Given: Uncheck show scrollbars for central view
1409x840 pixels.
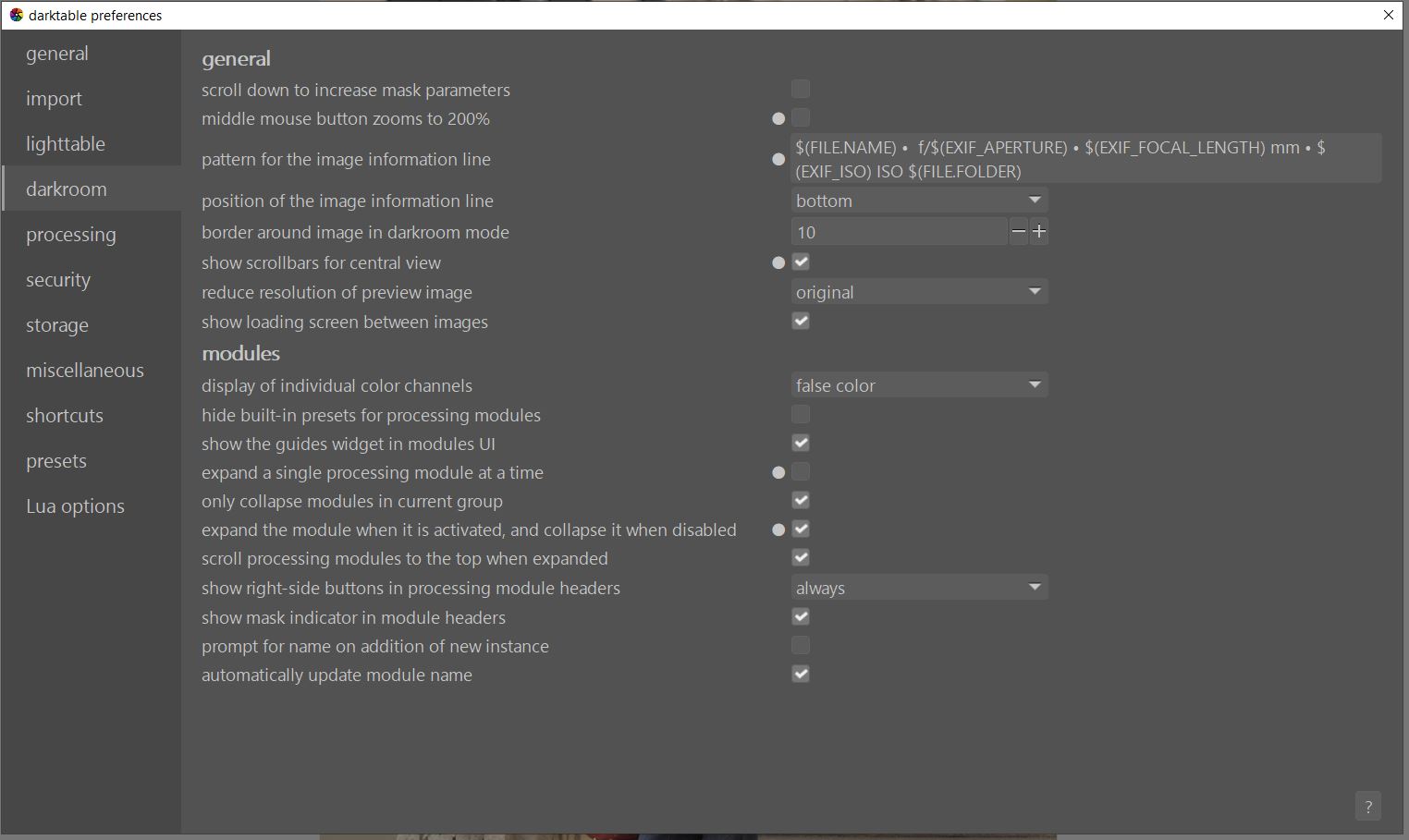Looking at the screenshot, I should coord(801,262).
